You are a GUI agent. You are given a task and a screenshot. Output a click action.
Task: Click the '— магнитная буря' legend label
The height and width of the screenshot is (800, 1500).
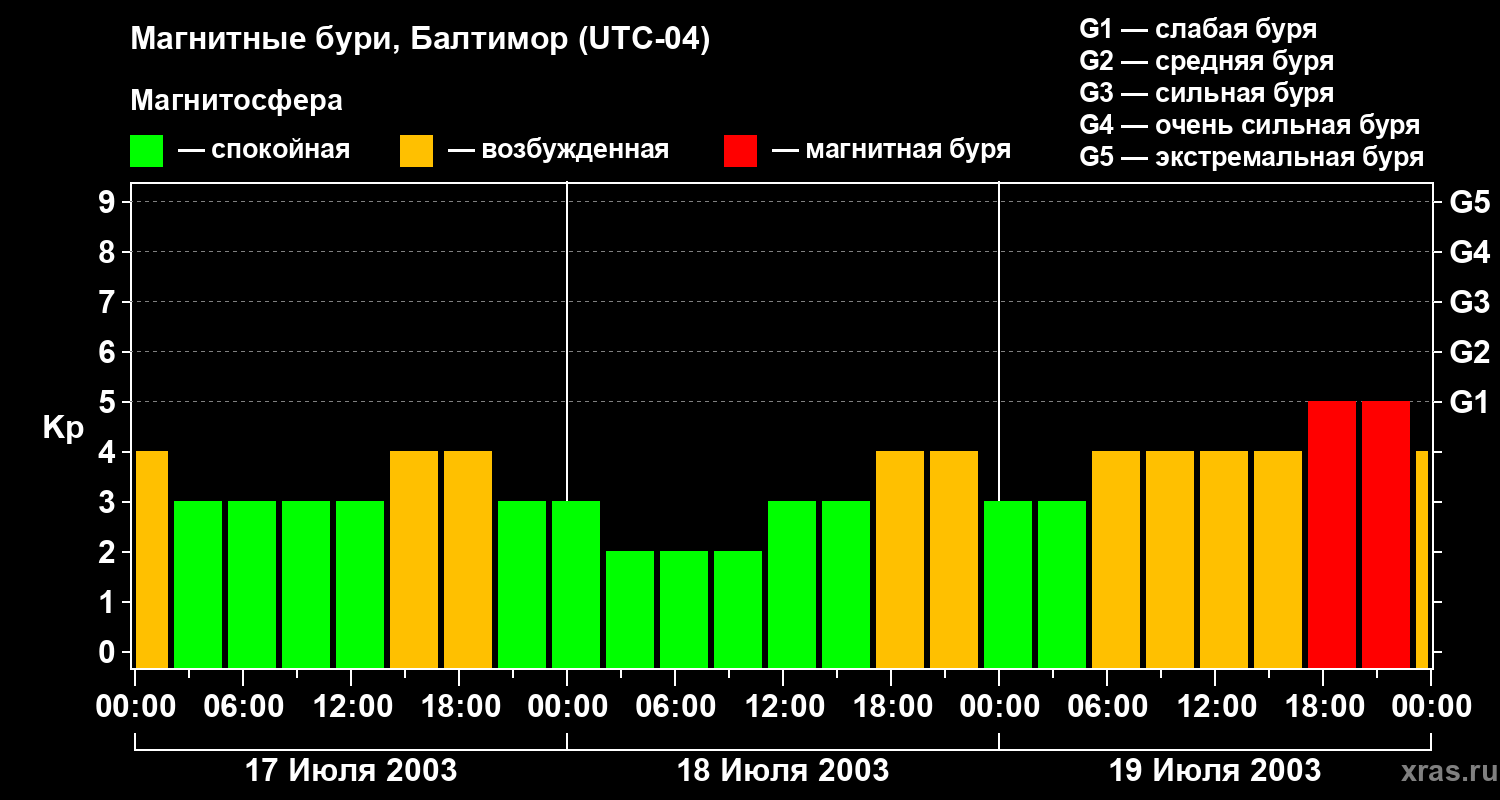coord(892,150)
